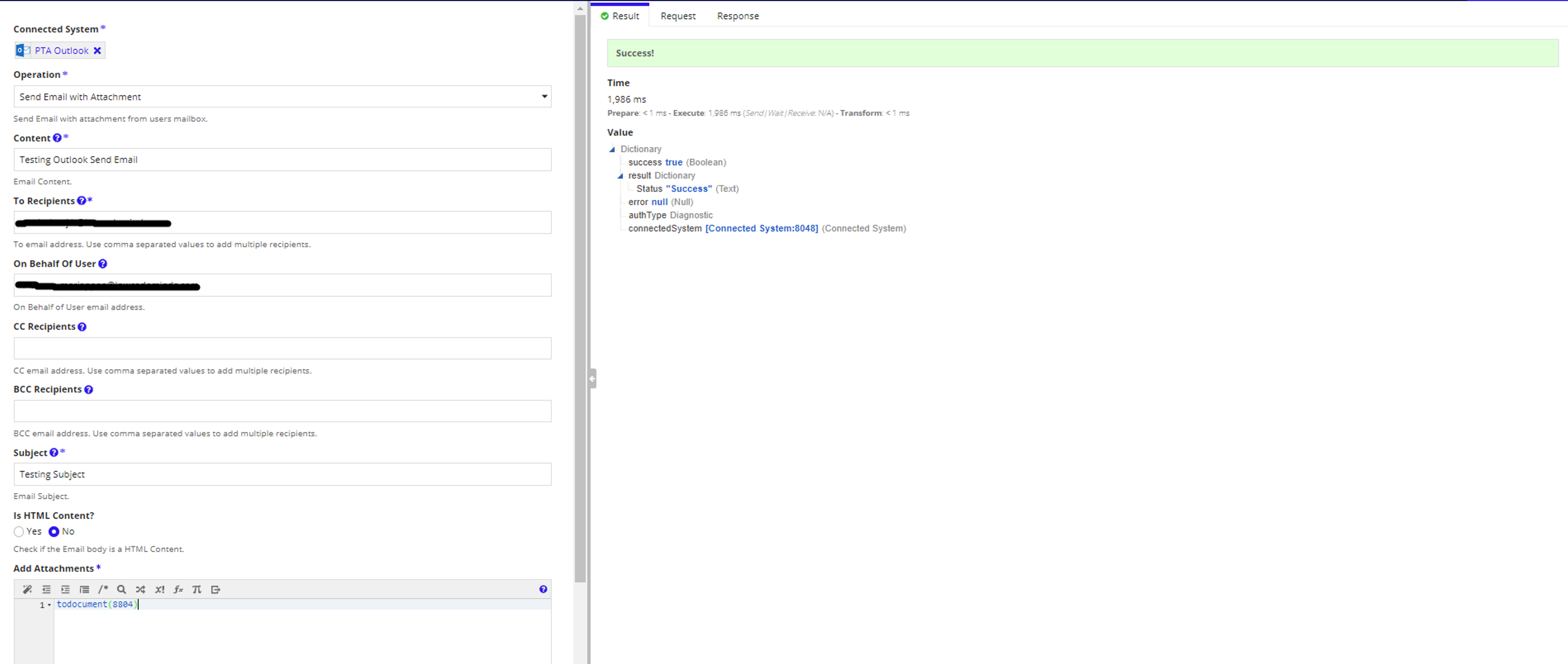This screenshot has height=664, width=1568.
Task: Click the Subject input field
Action: [283, 474]
